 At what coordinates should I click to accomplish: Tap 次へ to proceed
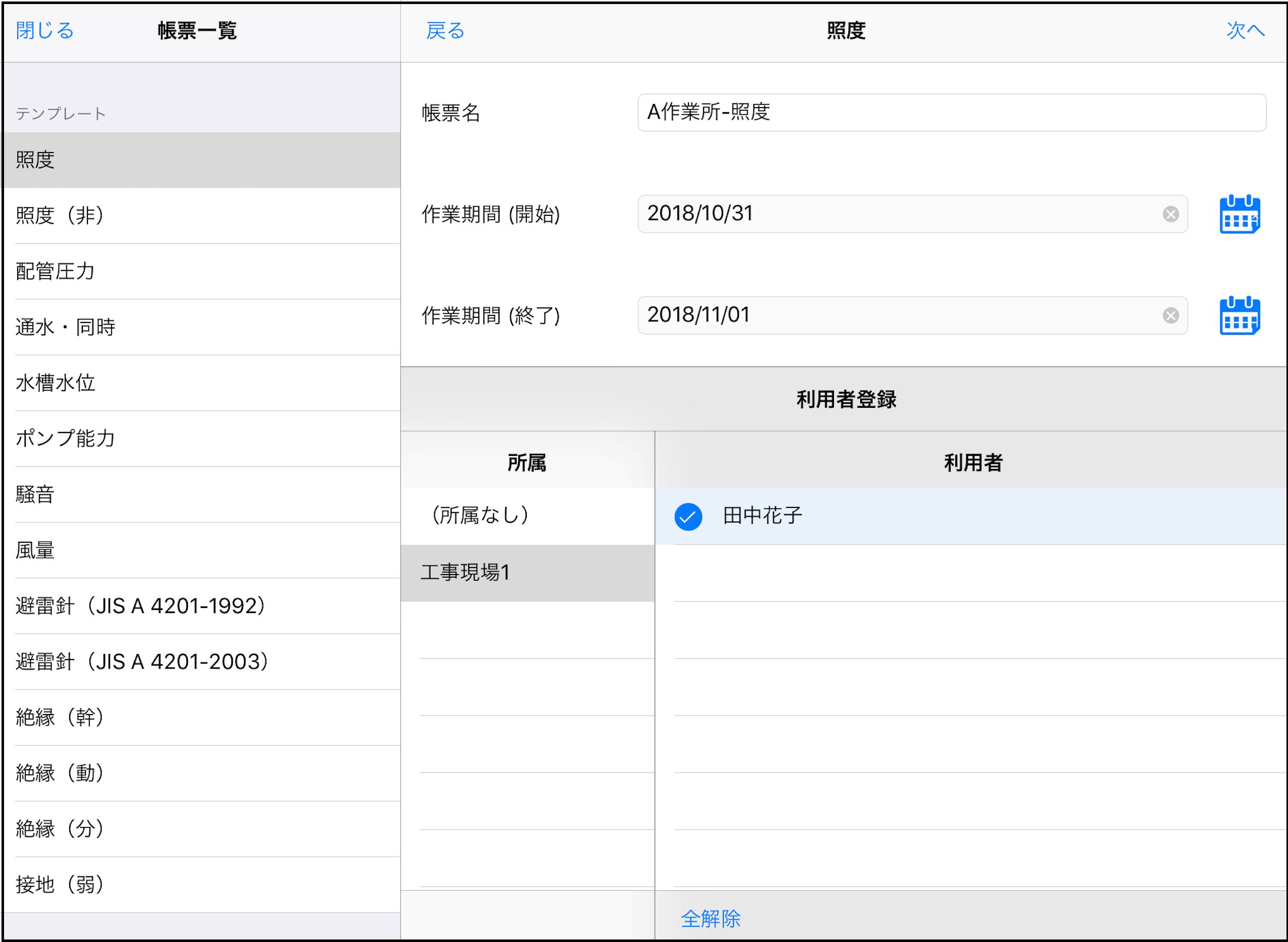pos(1245,31)
